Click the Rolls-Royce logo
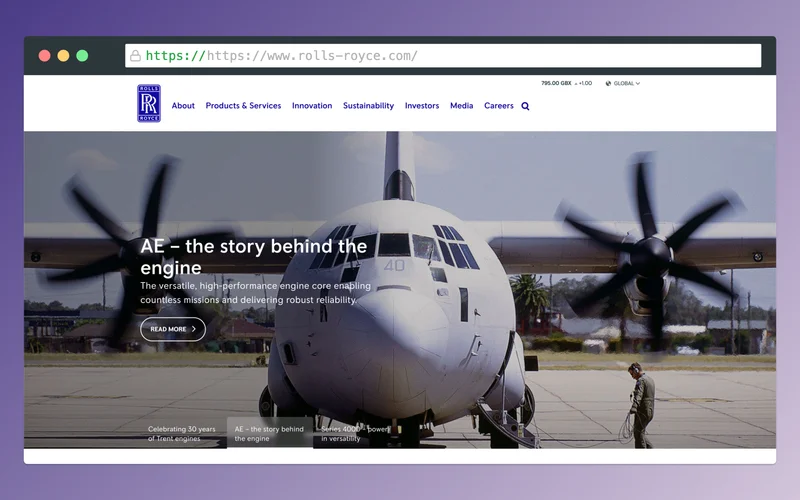Image resolution: width=800 pixels, height=500 pixels. coord(149,104)
